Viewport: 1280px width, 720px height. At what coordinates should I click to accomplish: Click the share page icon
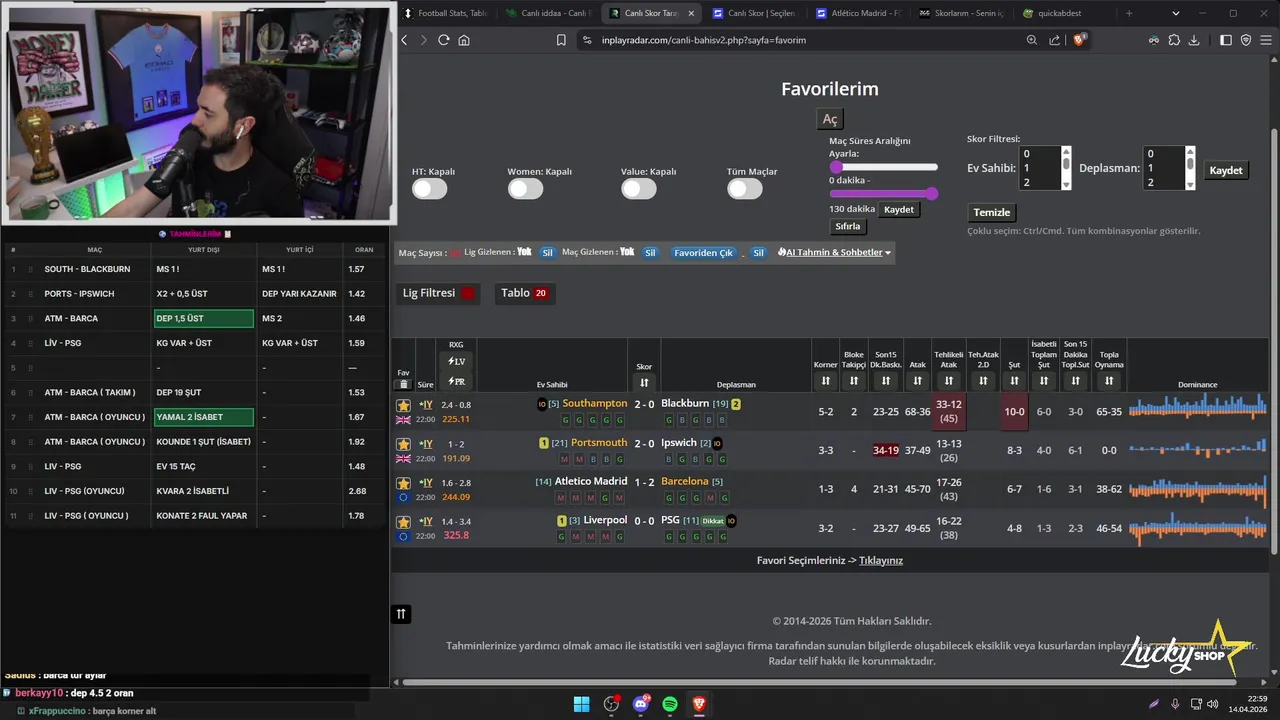(1055, 40)
